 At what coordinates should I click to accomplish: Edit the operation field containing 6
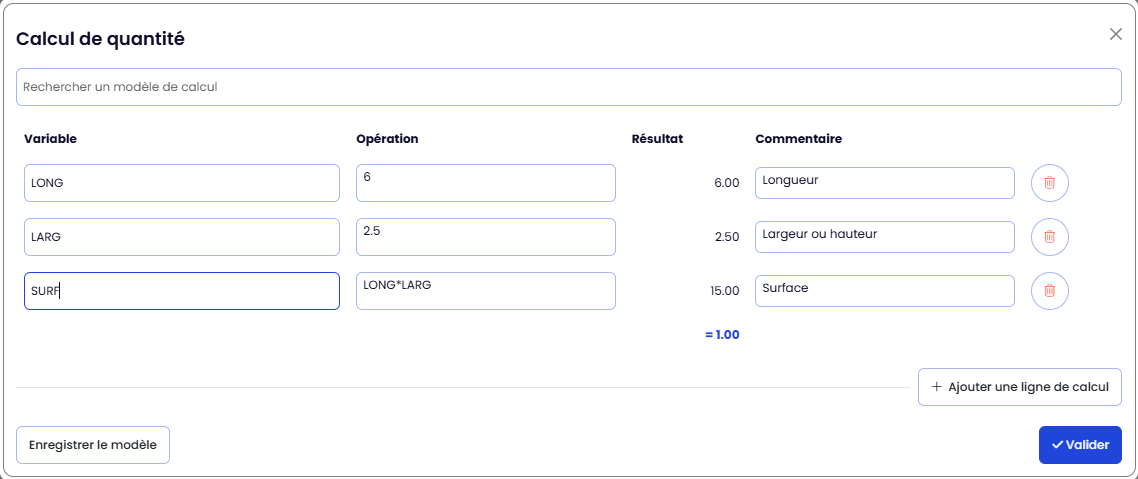click(x=485, y=183)
